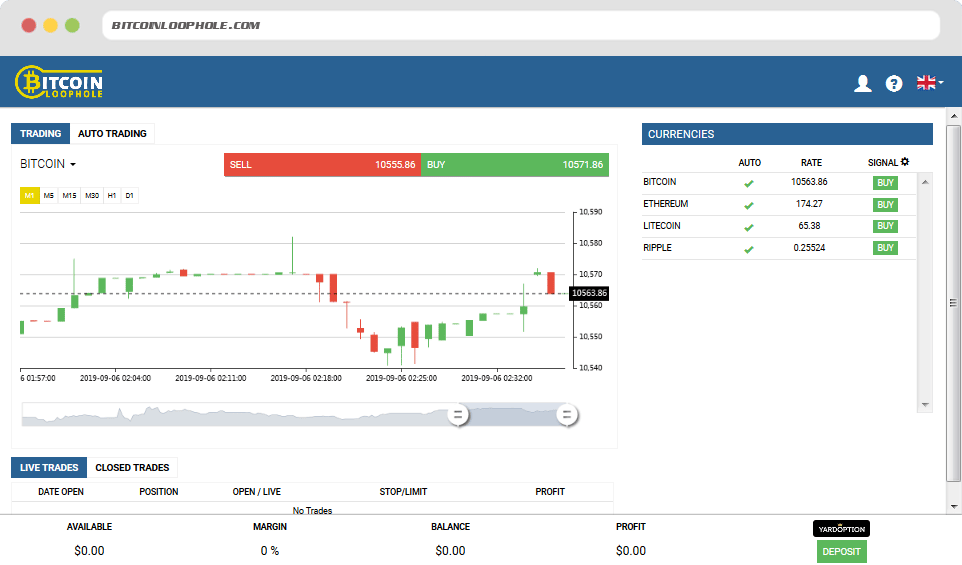Expand the BITCOIN asset dropdown
Image resolution: width=962 pixels, height=565 pixels.
48,164
